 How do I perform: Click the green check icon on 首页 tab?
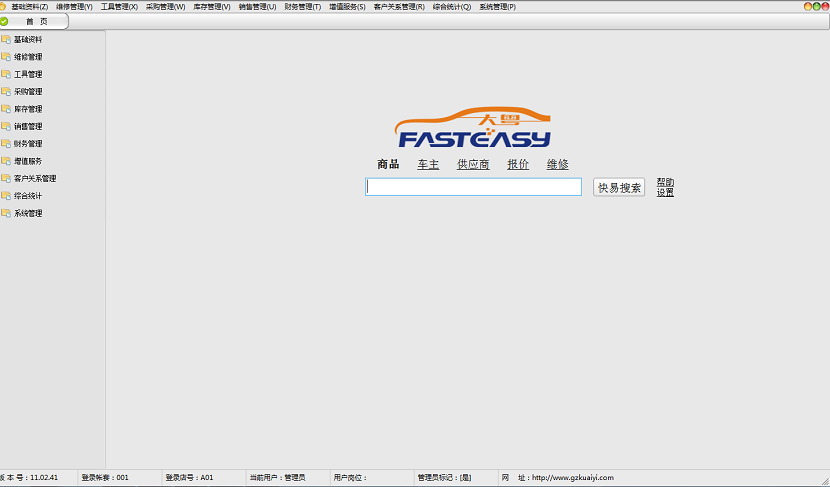point(5,21)
